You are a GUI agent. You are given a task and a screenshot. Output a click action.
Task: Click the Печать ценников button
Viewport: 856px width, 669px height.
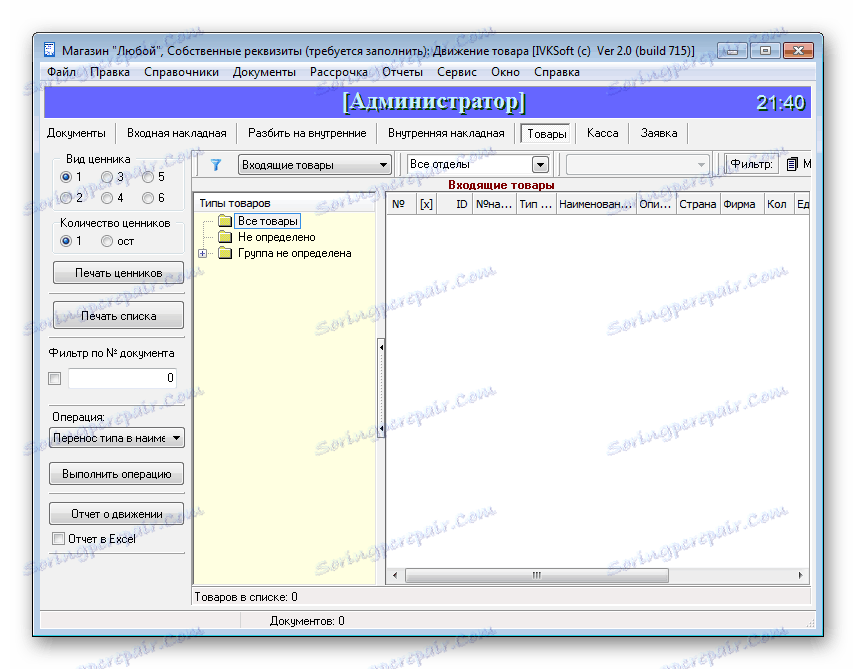click(118, 273)
